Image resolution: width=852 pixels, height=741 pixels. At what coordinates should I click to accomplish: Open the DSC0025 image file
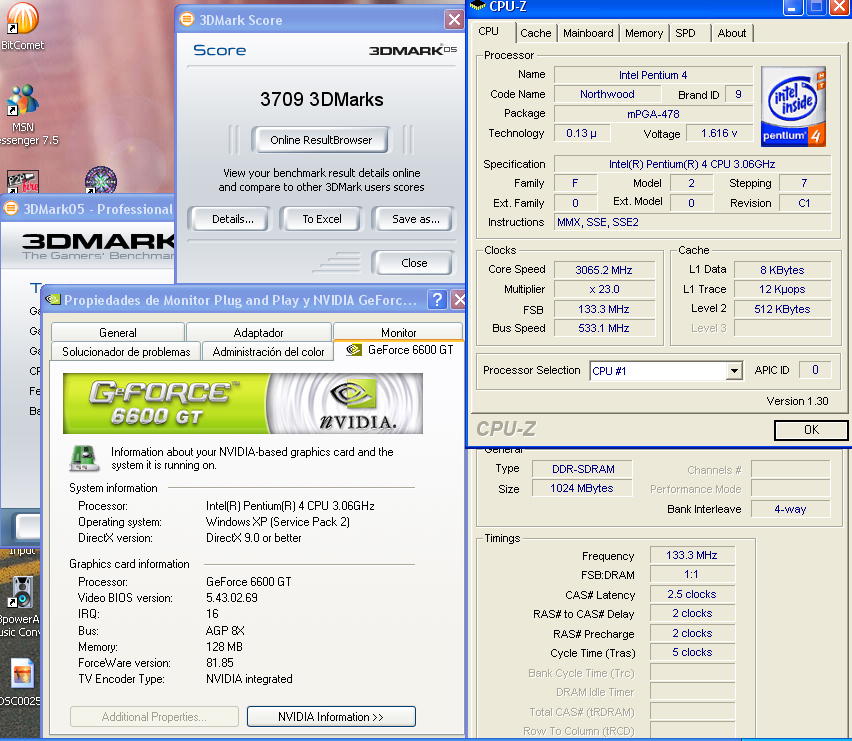[x=22, y=671]
